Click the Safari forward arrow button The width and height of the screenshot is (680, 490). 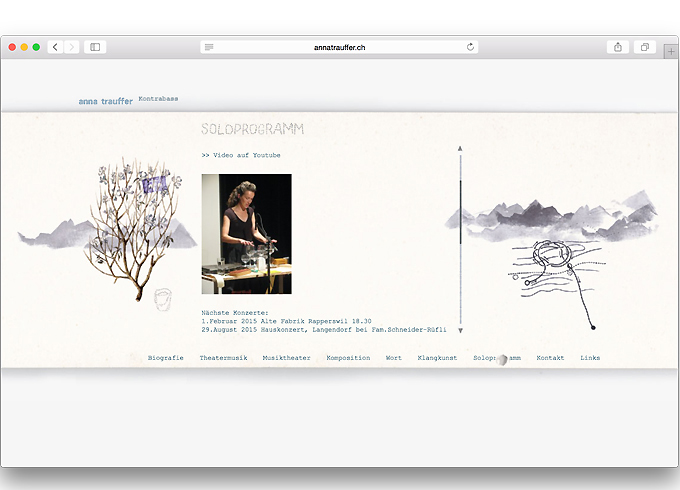72,47
